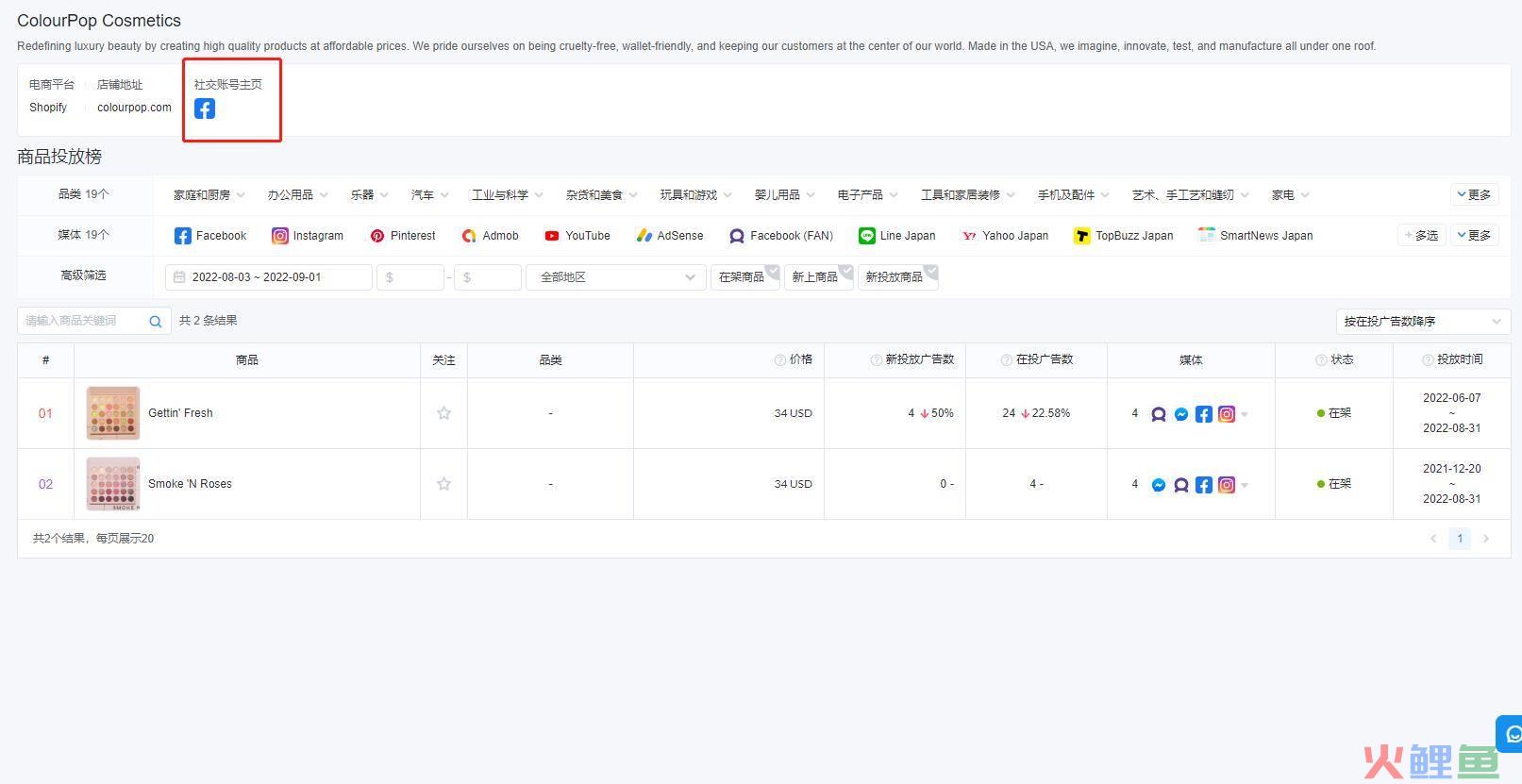The width and height of the screenshot is (1522, 784).
Task: Expand the 杂货和美食 category dropdown
Action: coord(602,195)
